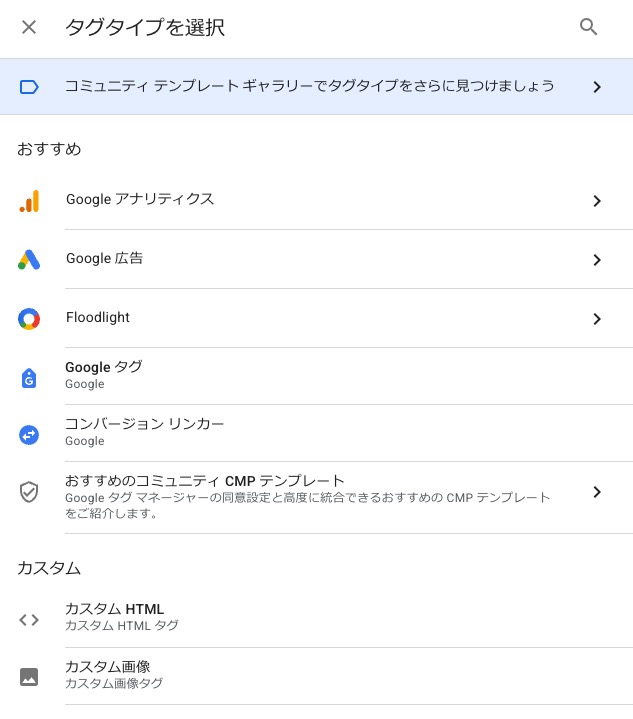Click the Custom Image picture icon

coord(29,677)
